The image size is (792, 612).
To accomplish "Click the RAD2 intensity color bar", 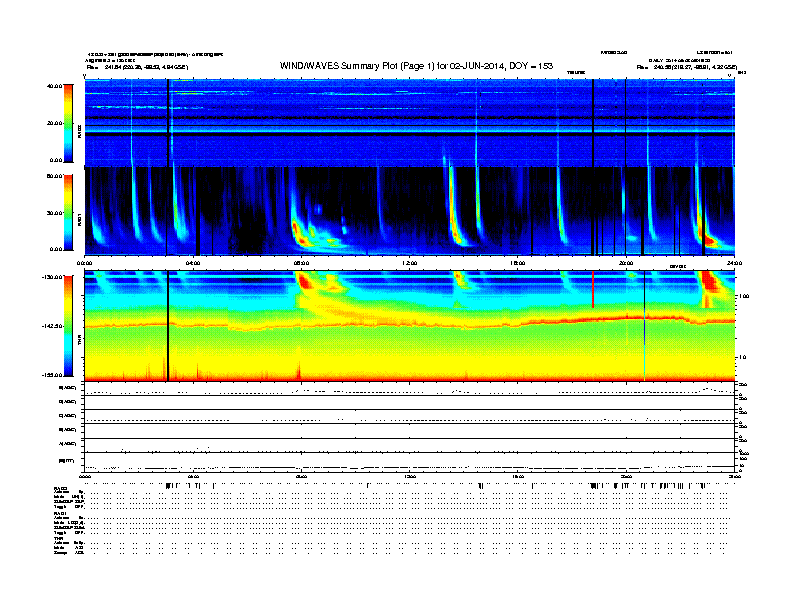I will coord(68,123).
